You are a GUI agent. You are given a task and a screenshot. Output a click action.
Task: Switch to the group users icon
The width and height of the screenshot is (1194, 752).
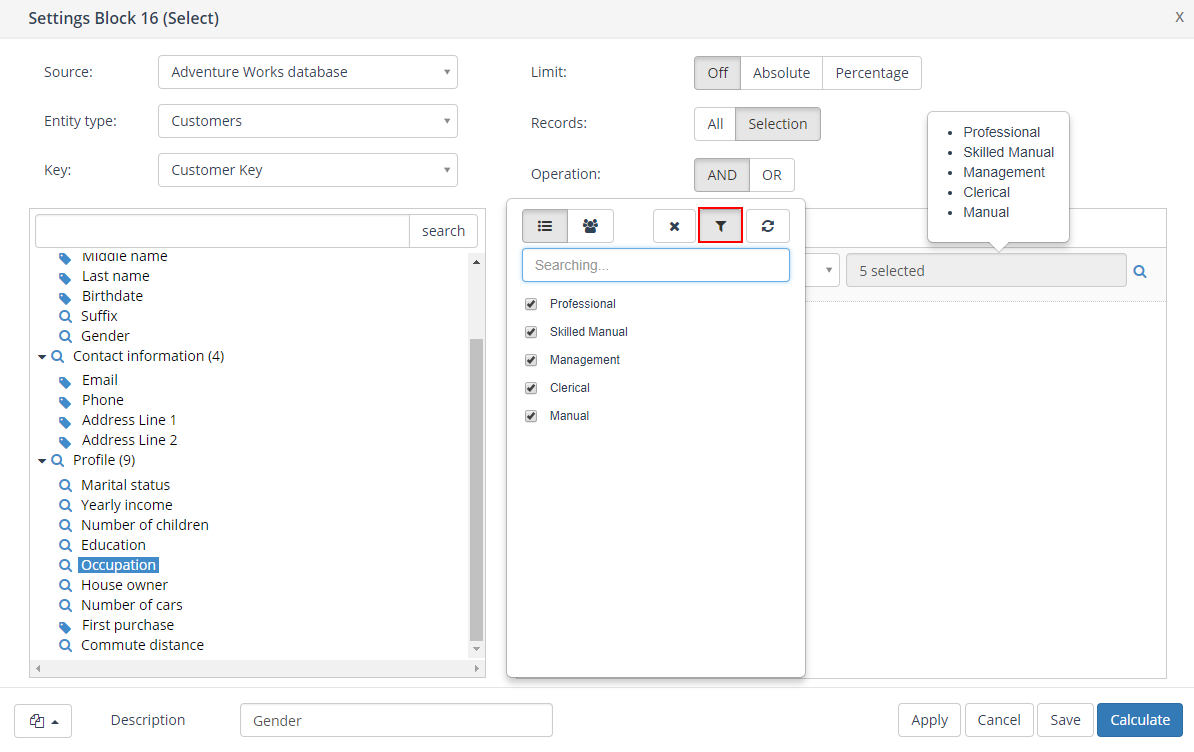[591, 226]
